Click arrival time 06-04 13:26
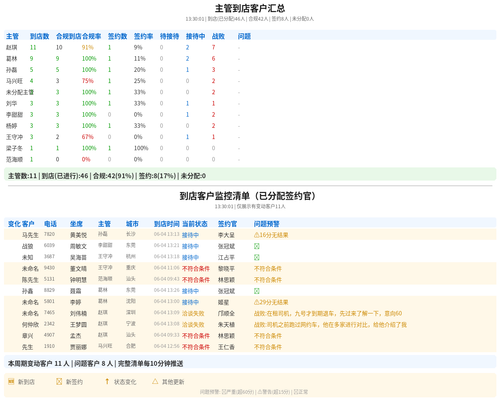 click(167, 290)
